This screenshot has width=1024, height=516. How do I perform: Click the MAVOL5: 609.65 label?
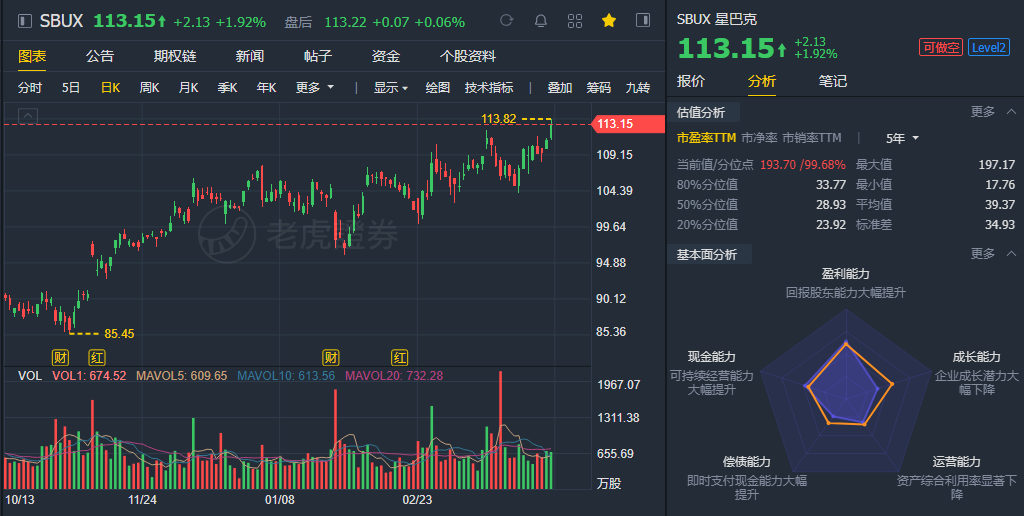pos(182,376)
